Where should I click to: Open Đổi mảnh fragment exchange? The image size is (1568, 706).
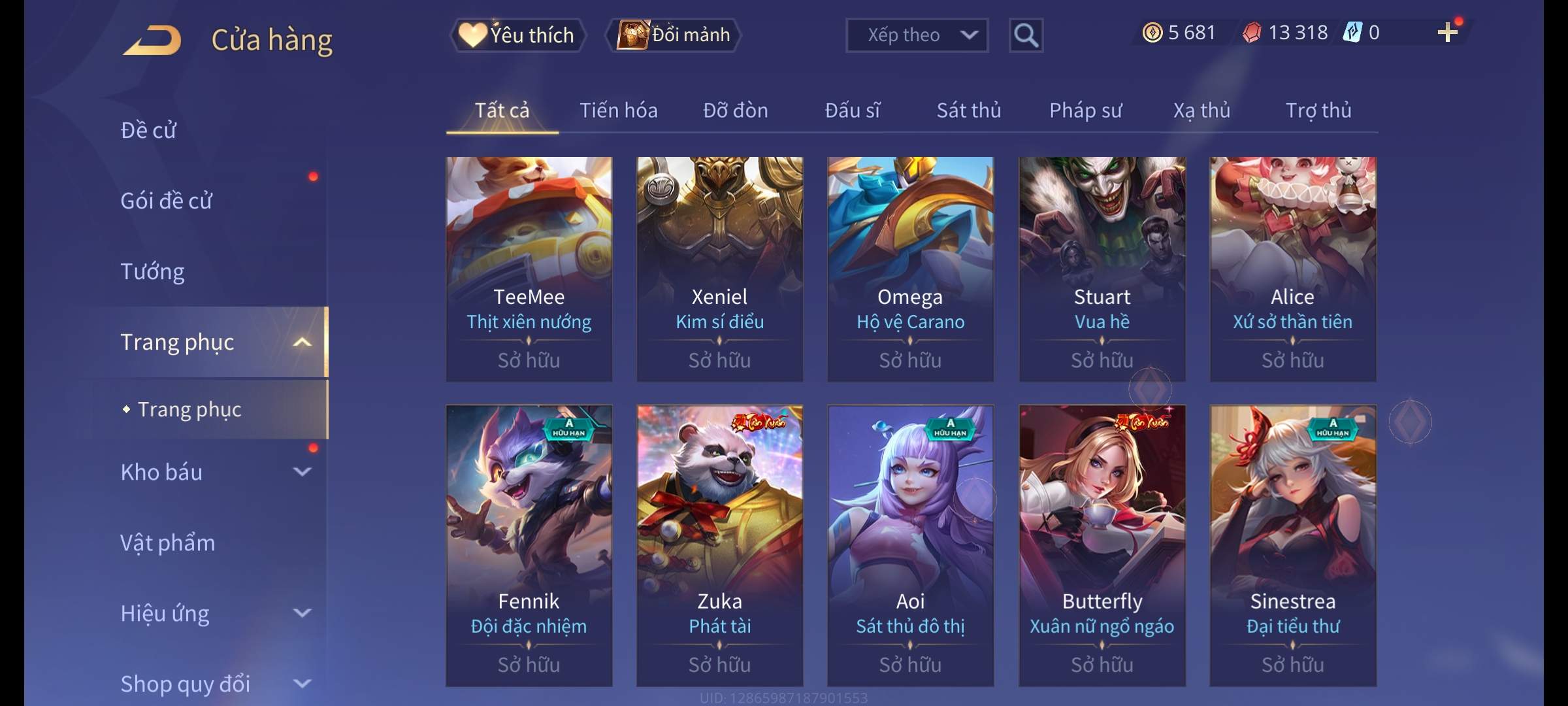coord(674,35)
